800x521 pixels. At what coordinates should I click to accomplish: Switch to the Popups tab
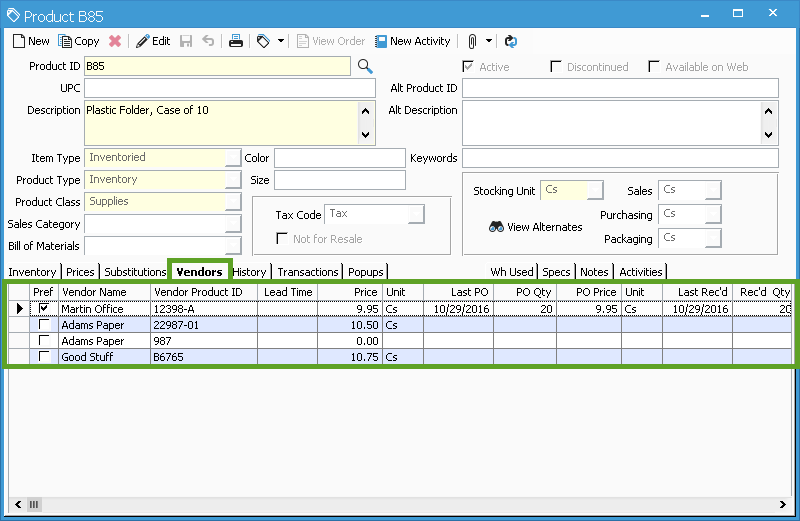click(x=365, y=272)
